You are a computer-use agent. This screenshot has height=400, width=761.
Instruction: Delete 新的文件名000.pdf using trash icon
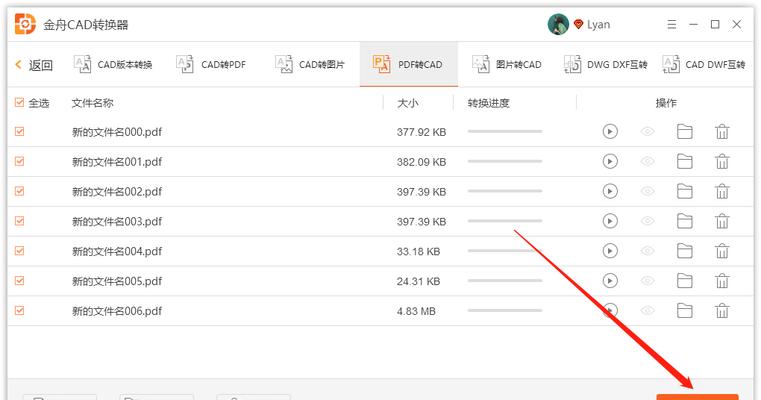[x=722, y=132]
